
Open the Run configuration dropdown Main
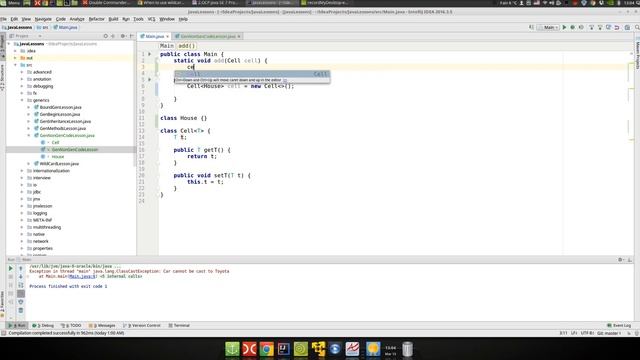pos(548,27)
